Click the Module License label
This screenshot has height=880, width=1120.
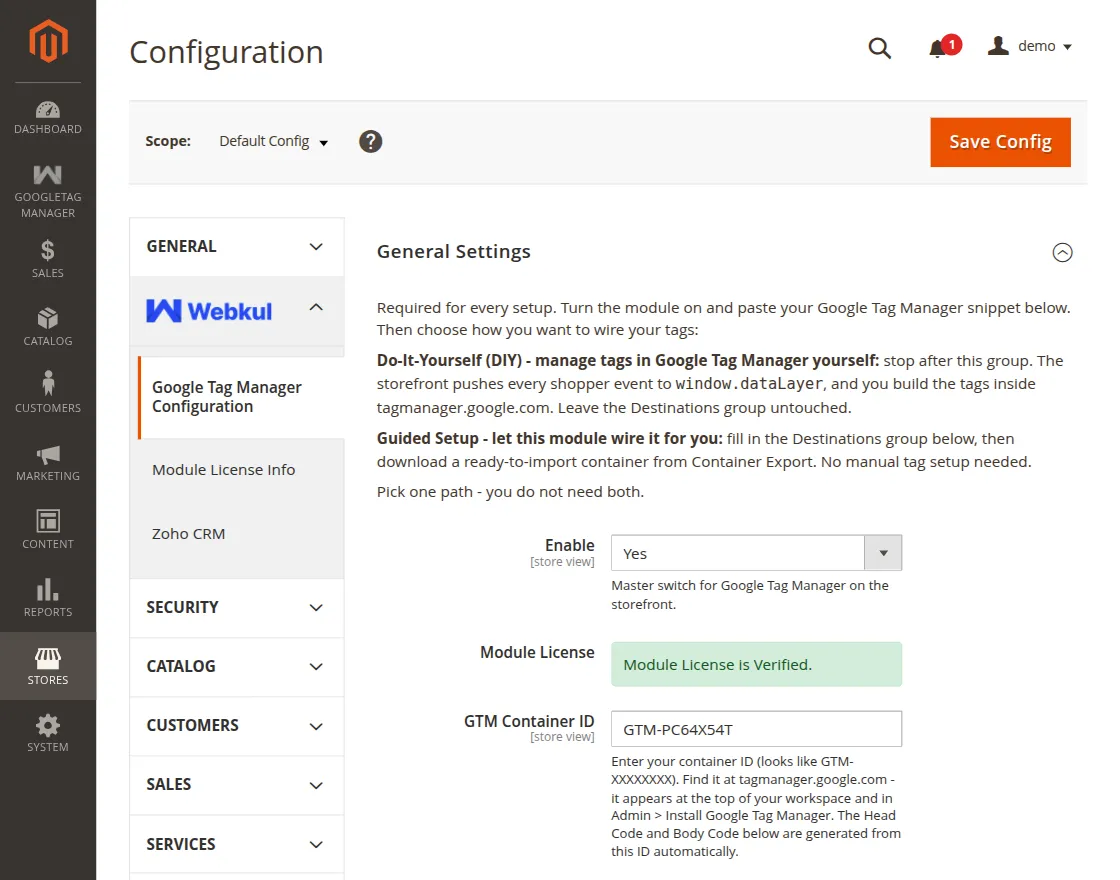tap(537, 652)
